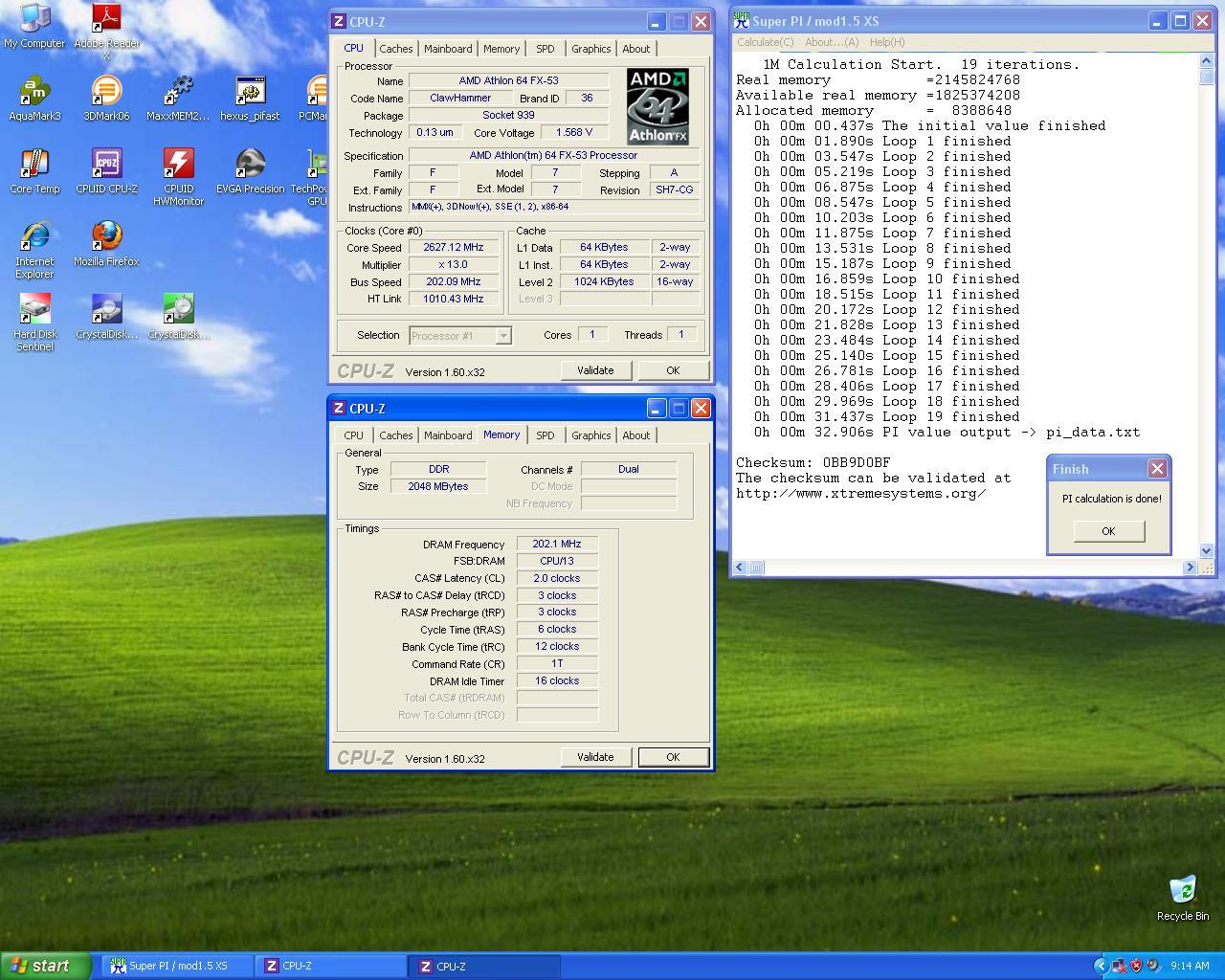1225x980 pixels.
Task: Click the 9:14 AM taskbar clock
Action: 1190,966
